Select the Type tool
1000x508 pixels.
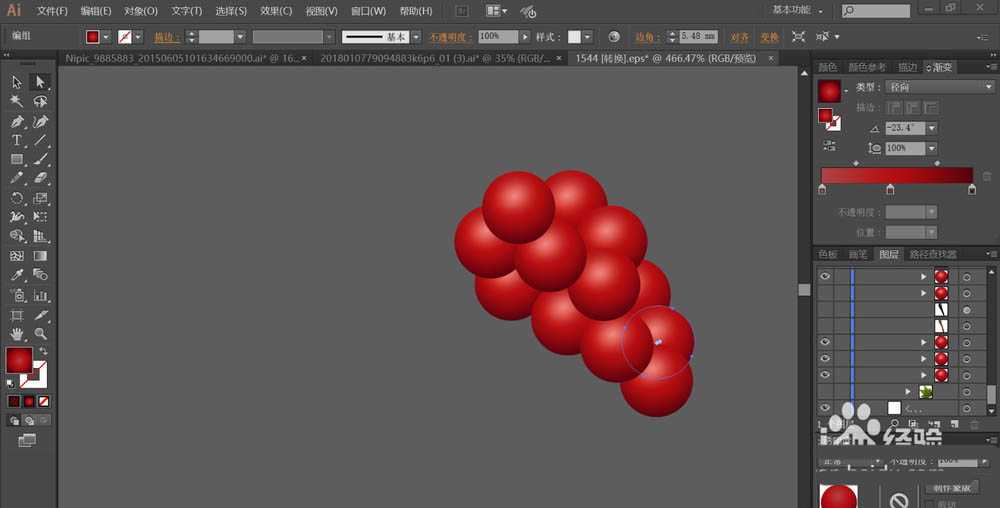[x=17, y=140]
